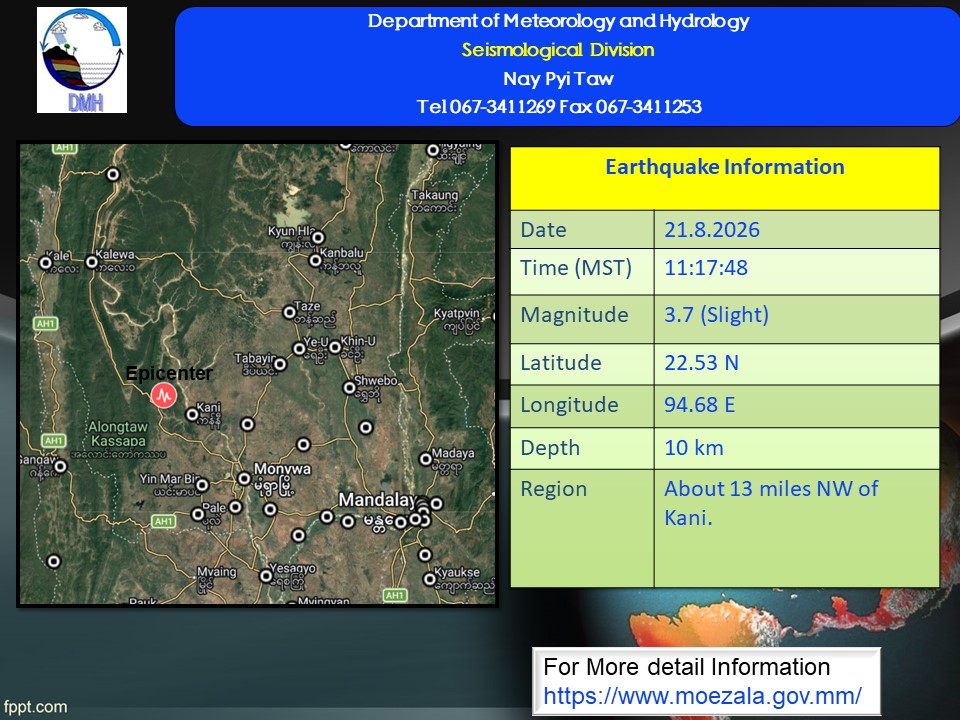Screen dimensions: 960x720
Task: Click the Alongtaw Kassapa park label
Action: 118,433
